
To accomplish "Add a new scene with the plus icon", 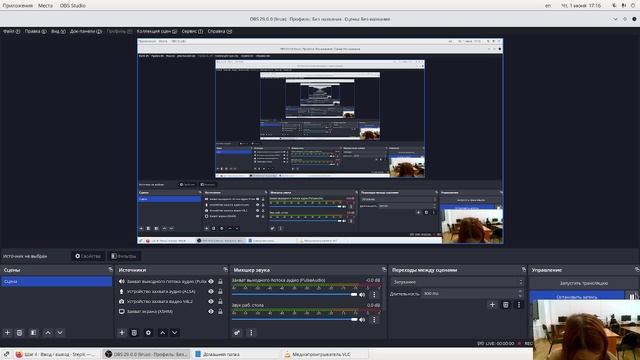I will [x=7, y=333].
